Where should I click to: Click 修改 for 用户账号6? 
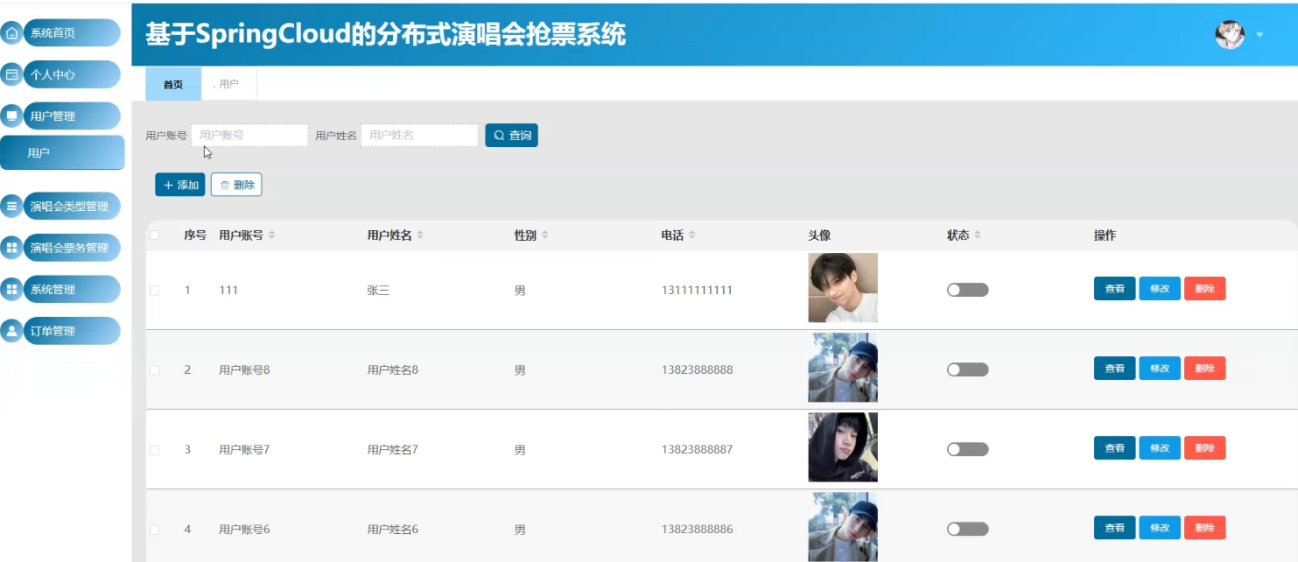pyautogui.click(x=1159, y=527)
